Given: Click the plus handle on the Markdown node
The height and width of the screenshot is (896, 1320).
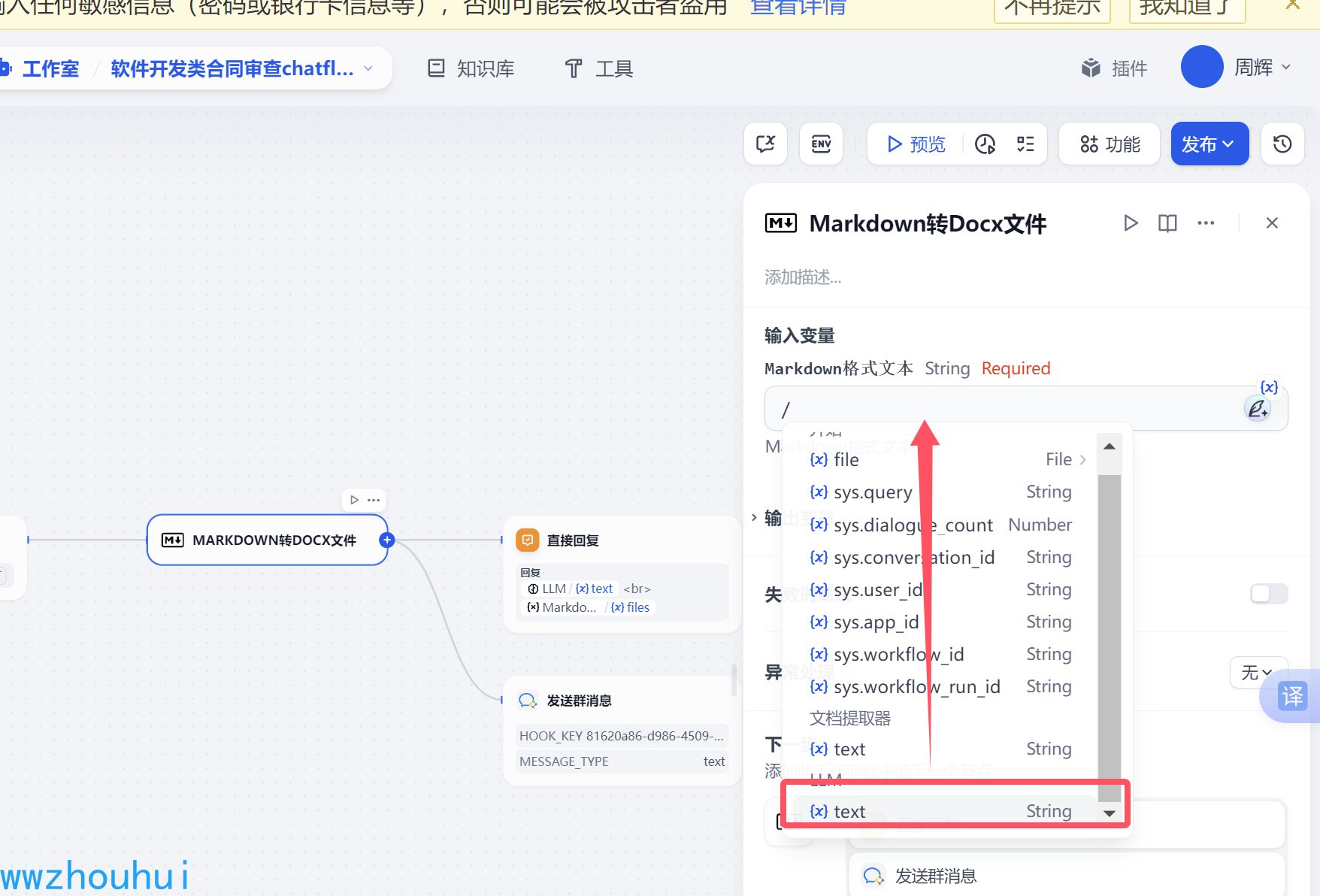Looking at the screenshot, I should point(387,540).
